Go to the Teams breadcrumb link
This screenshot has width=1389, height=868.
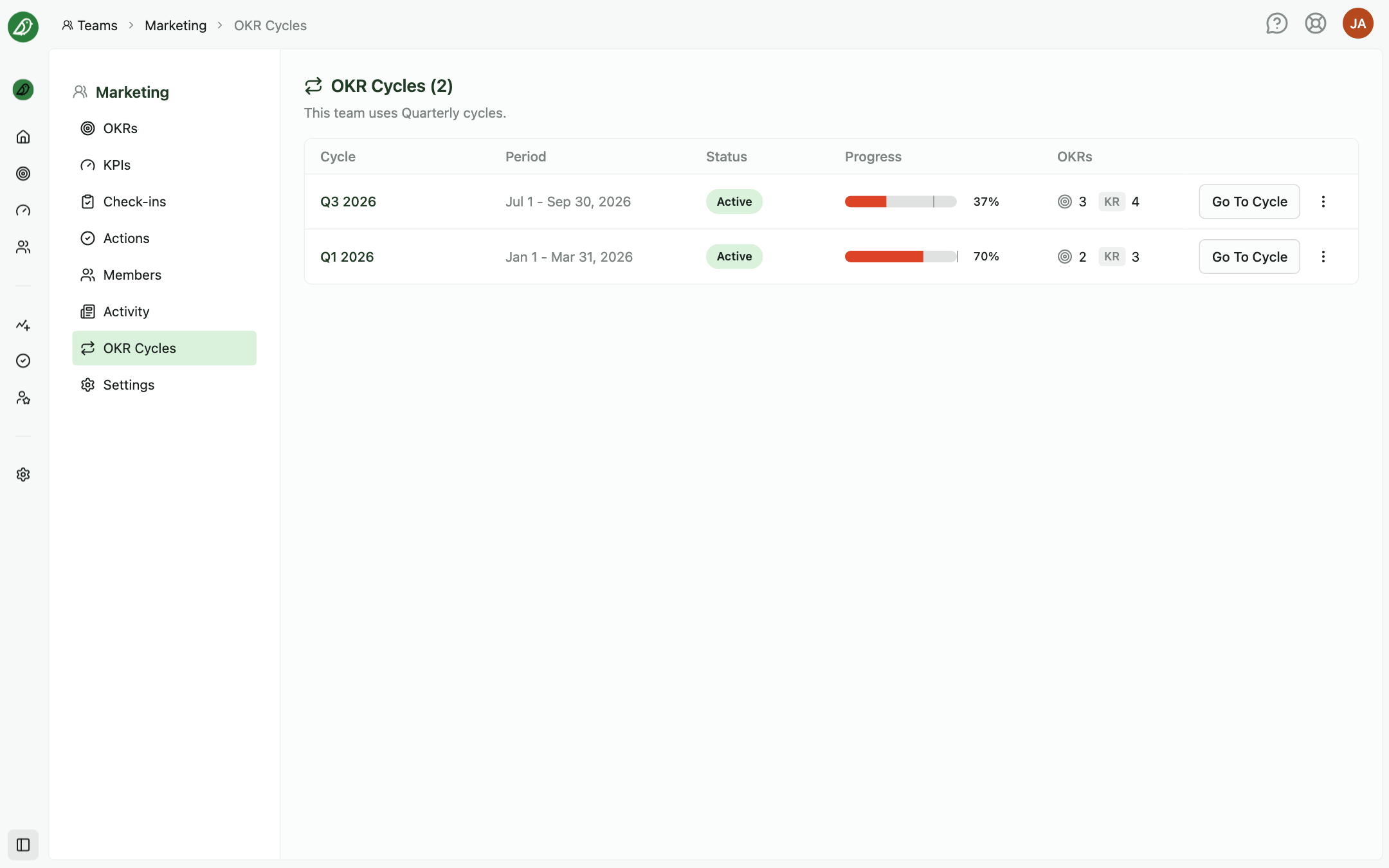tap(90, 26)
